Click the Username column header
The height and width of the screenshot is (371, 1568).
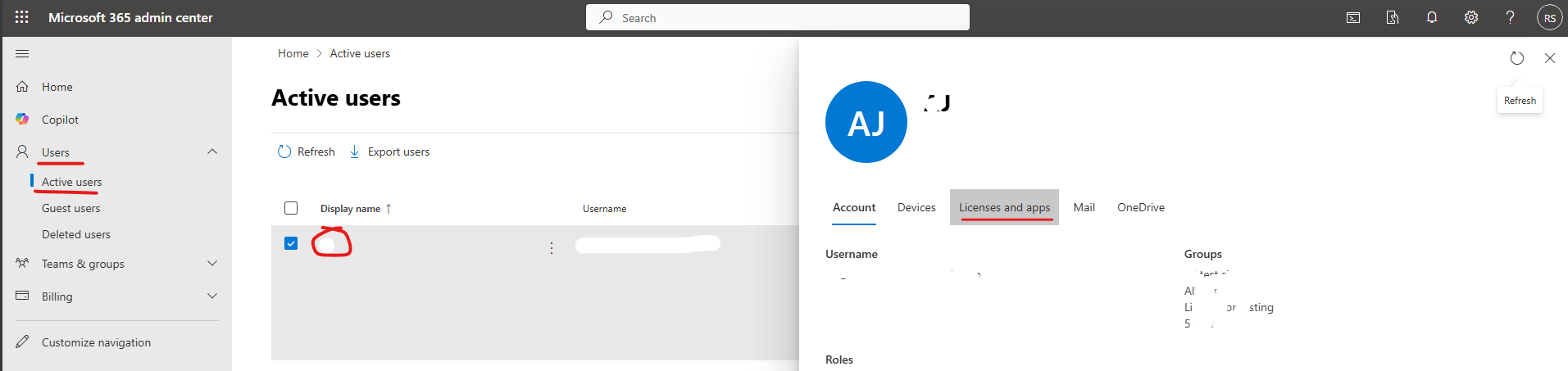pos(605,209)
